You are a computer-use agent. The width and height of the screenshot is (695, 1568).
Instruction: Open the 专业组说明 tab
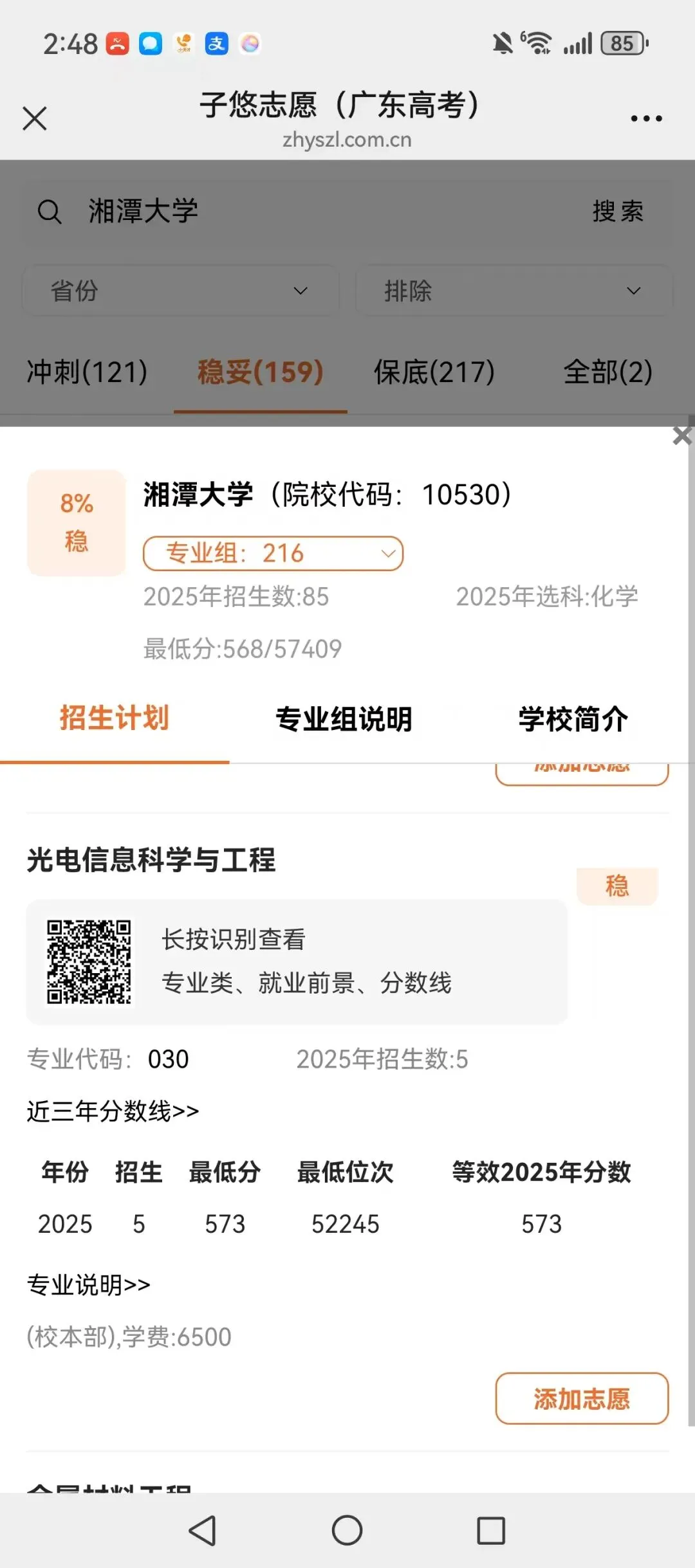344,719
